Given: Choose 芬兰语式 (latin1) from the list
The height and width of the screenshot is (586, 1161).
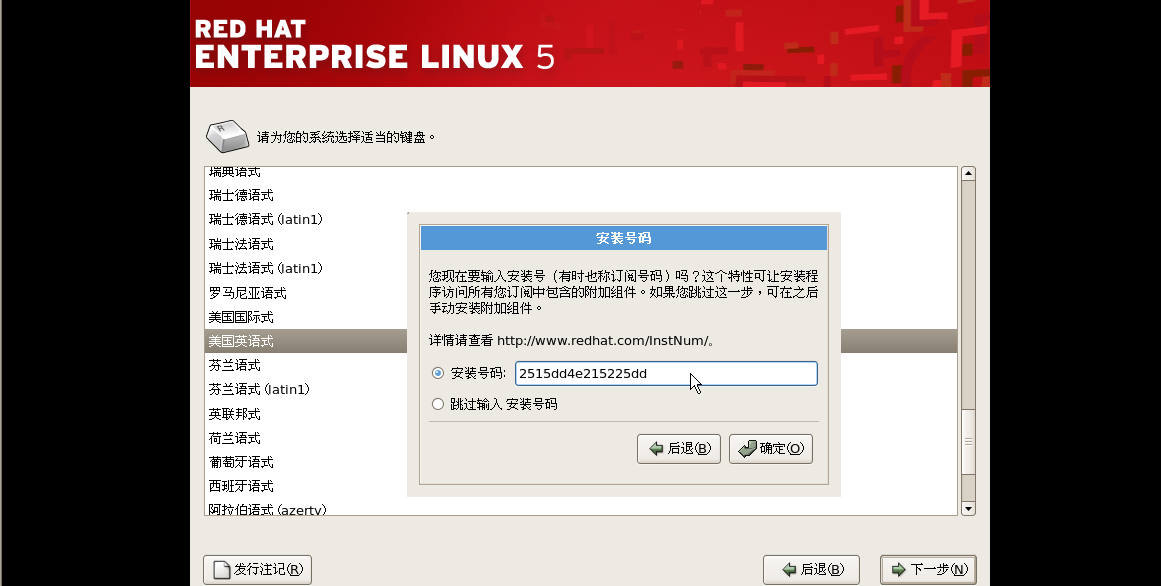Looking at the screenshot, I should [x=259, y=389].
